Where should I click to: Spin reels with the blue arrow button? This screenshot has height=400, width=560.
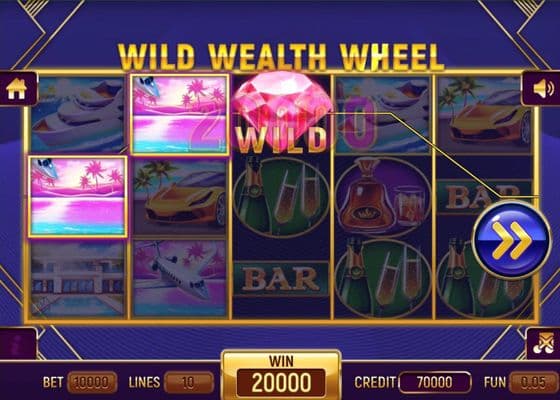pos(511,239)
